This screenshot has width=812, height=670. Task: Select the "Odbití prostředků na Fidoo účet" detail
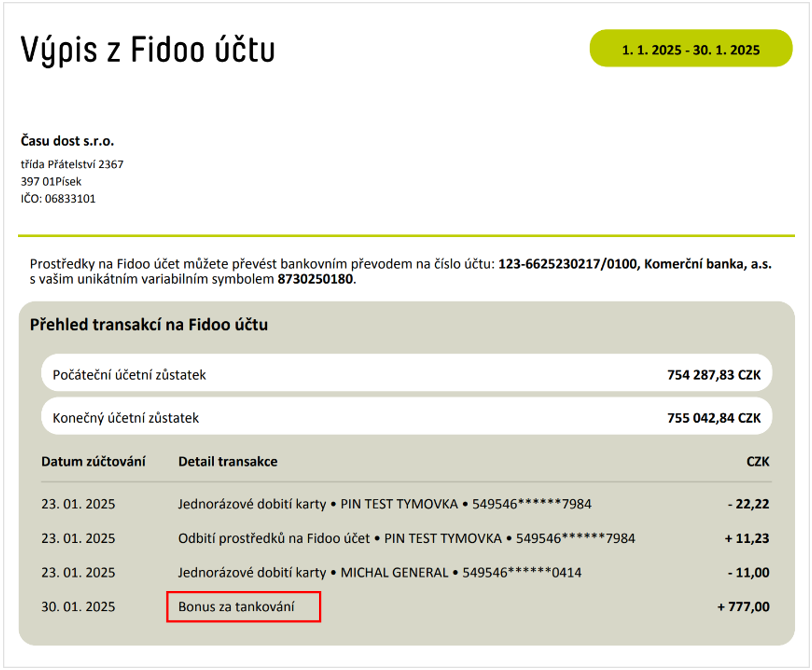407,538
